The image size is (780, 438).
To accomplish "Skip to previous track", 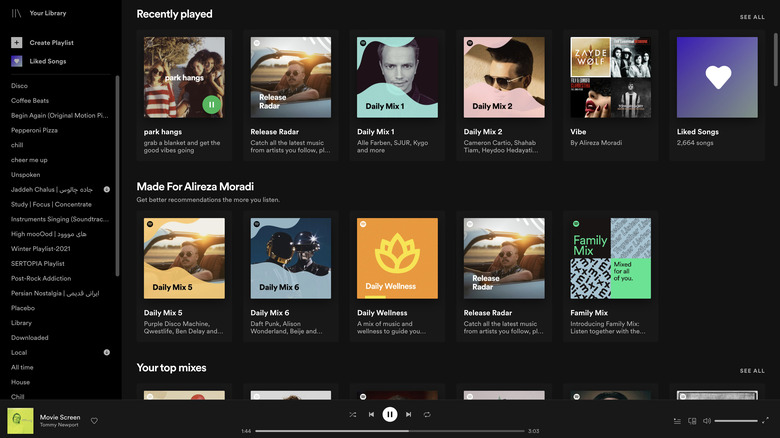I will point(371,414).
